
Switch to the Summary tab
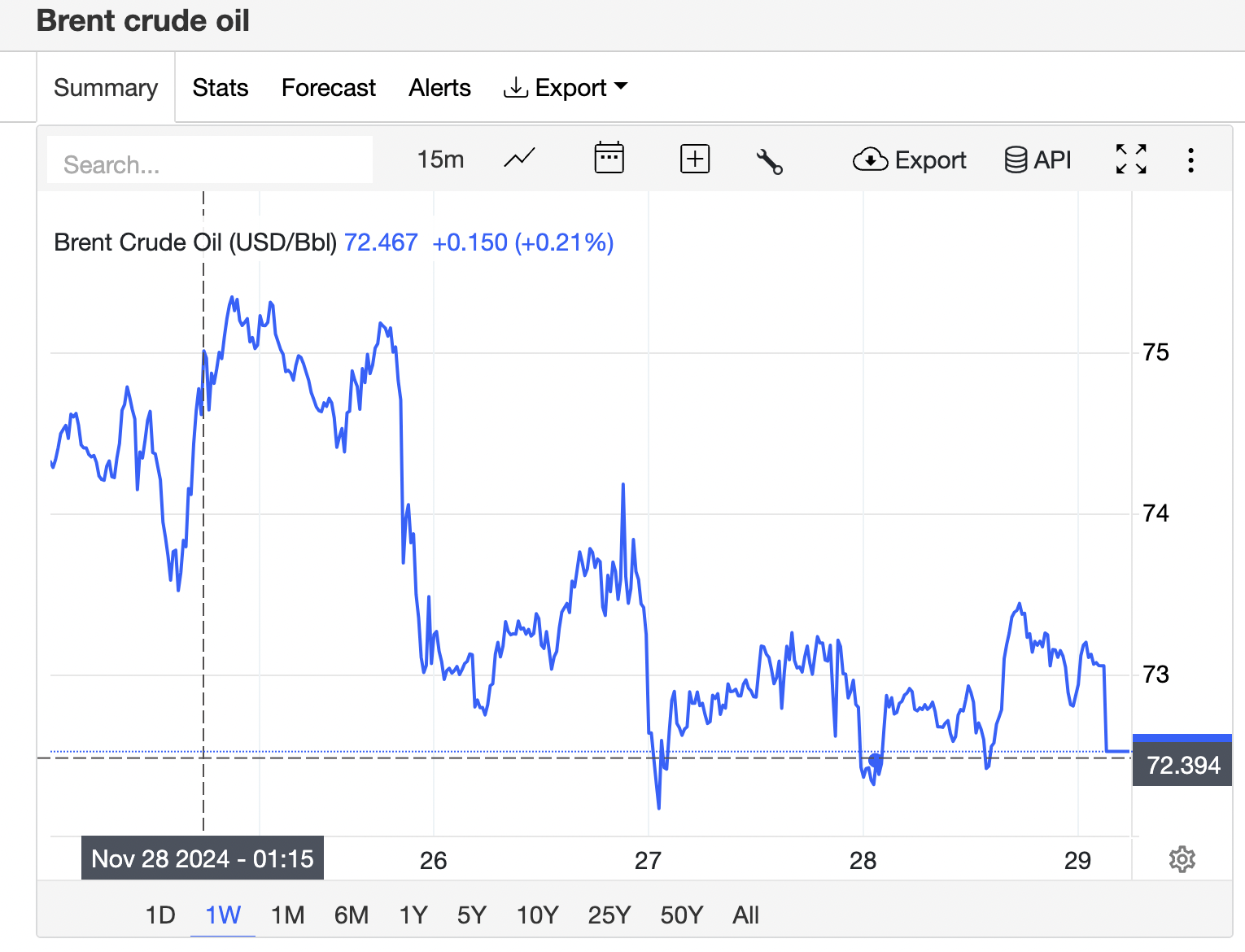coord(106,88)
